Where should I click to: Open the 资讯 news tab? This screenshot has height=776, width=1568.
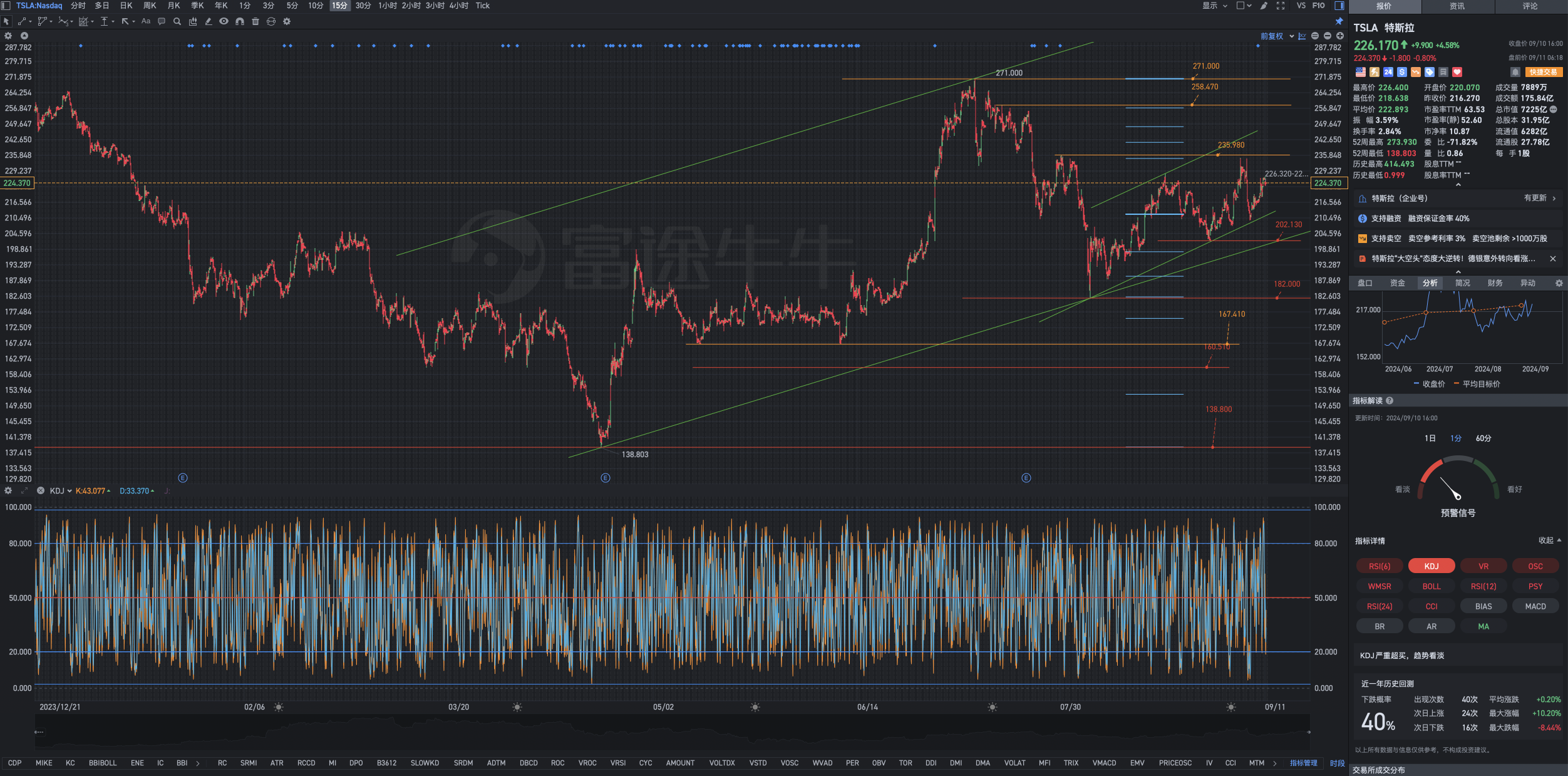1457,6
